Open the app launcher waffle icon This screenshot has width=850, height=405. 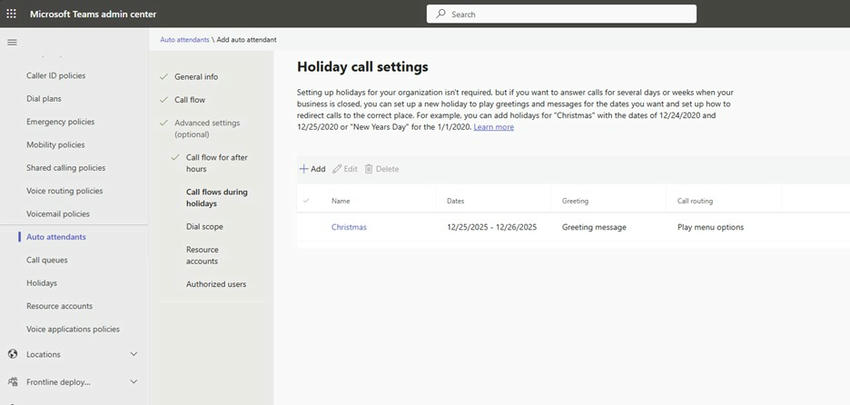tap(11, 14)
